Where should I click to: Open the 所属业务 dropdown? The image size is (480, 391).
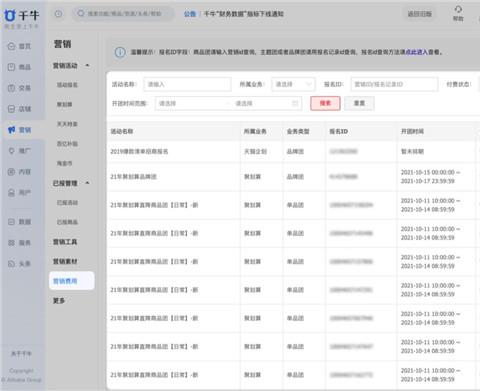pyautogui.click(x=293, y=84)
